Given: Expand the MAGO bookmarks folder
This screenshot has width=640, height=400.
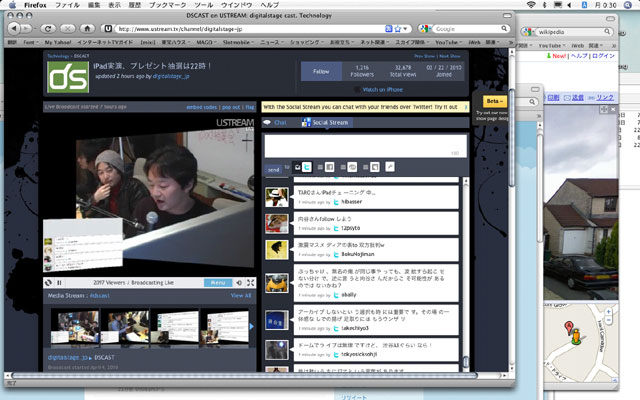Looking at the screenshot, I should (206, 42).
